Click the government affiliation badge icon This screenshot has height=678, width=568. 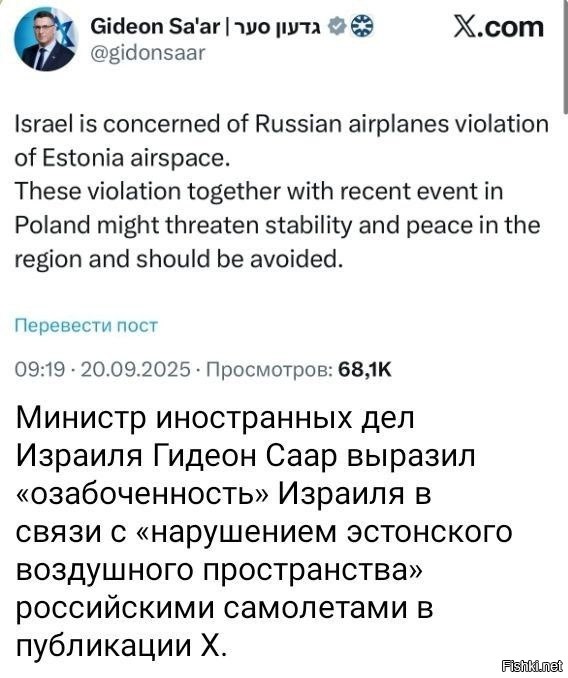tap(362, 28)
